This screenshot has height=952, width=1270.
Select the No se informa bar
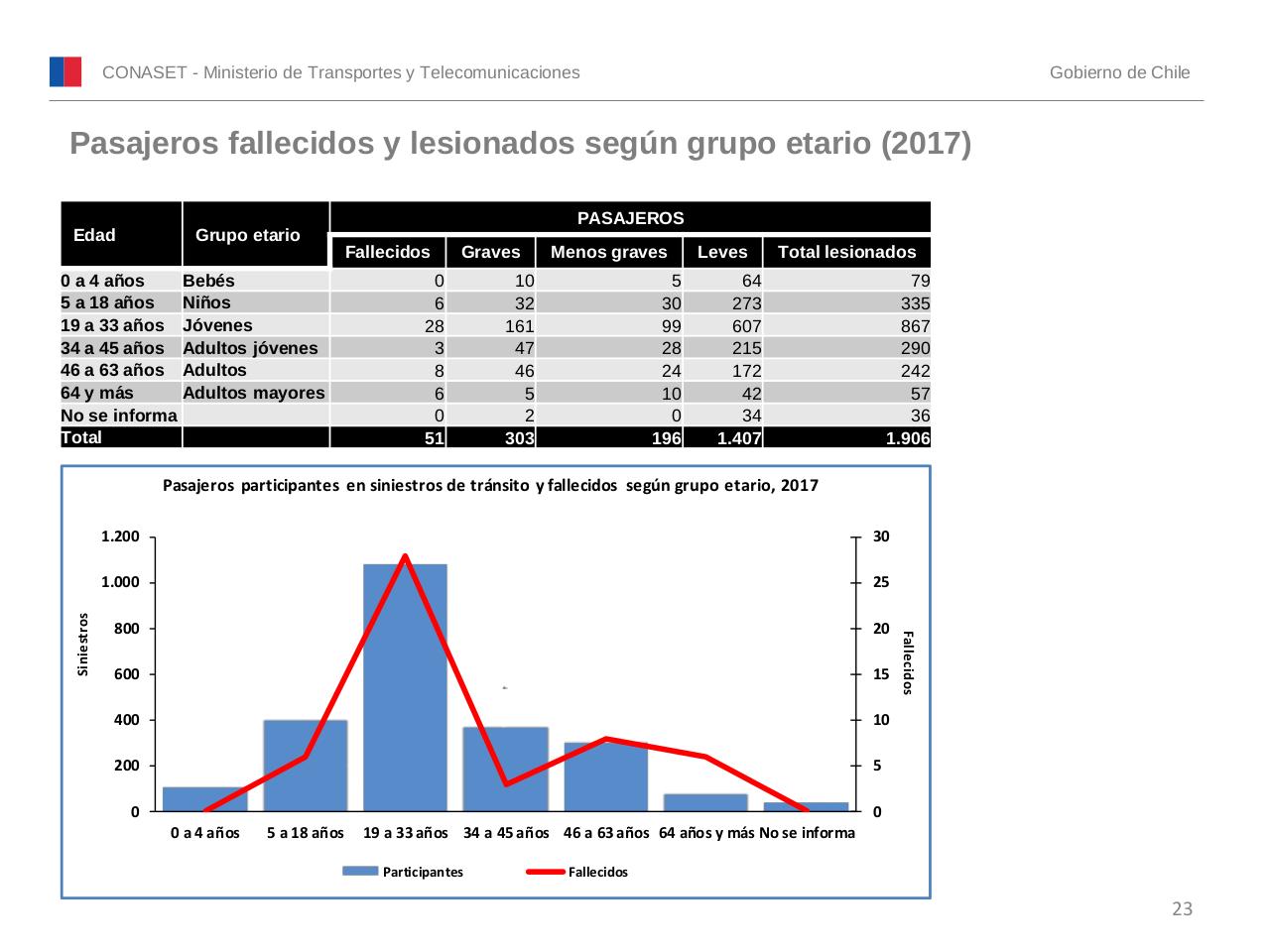[806, 806]
